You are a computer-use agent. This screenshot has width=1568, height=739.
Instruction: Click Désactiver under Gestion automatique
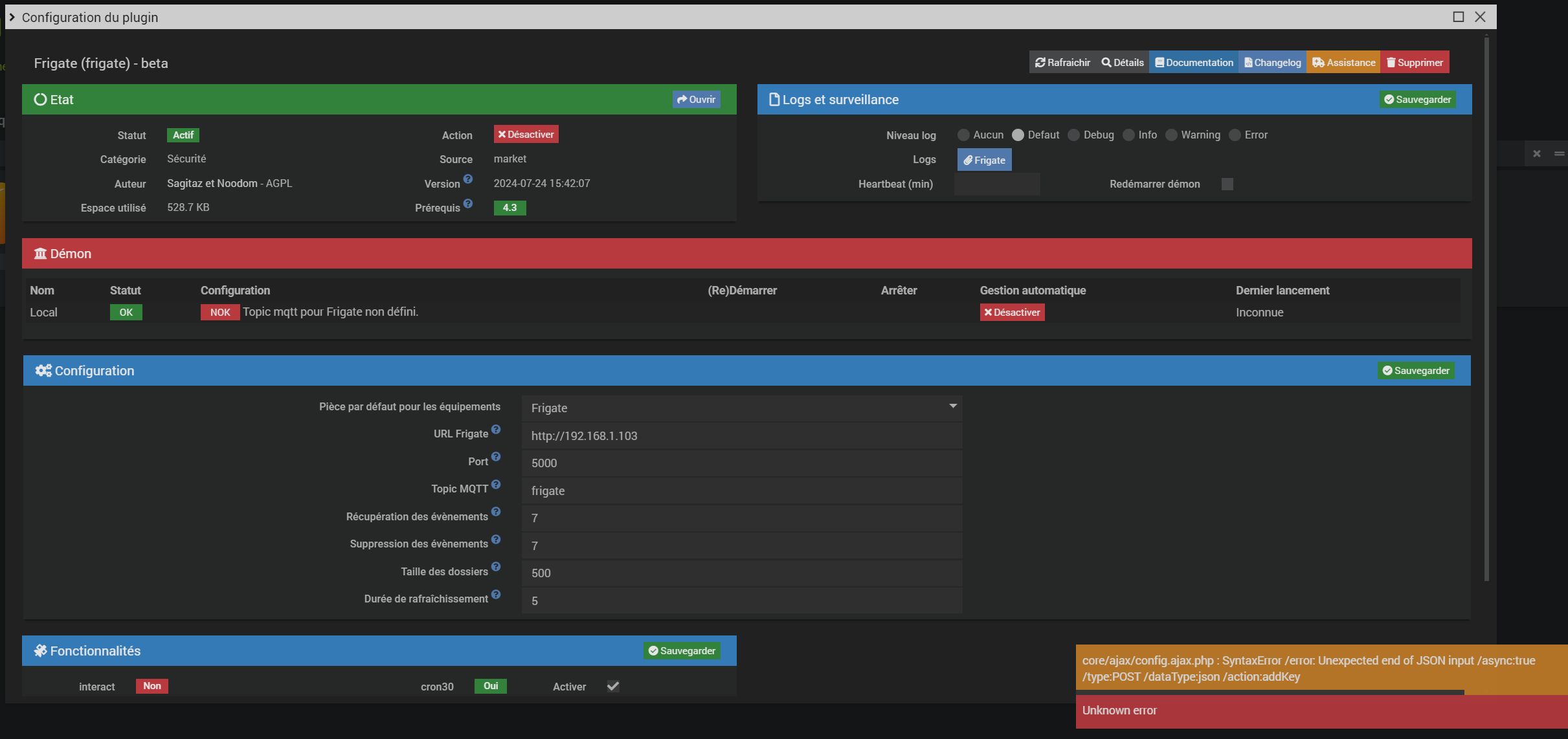click(x=1012, y=312)
